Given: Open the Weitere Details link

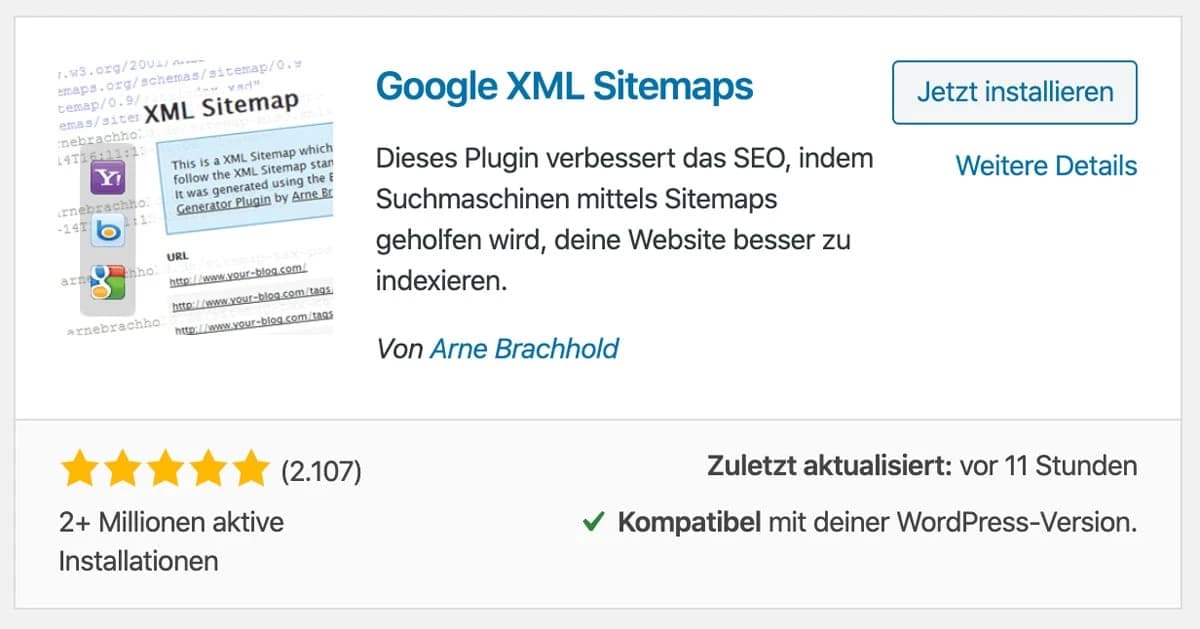Looking at the screenshot, I should pos(1046,165).
